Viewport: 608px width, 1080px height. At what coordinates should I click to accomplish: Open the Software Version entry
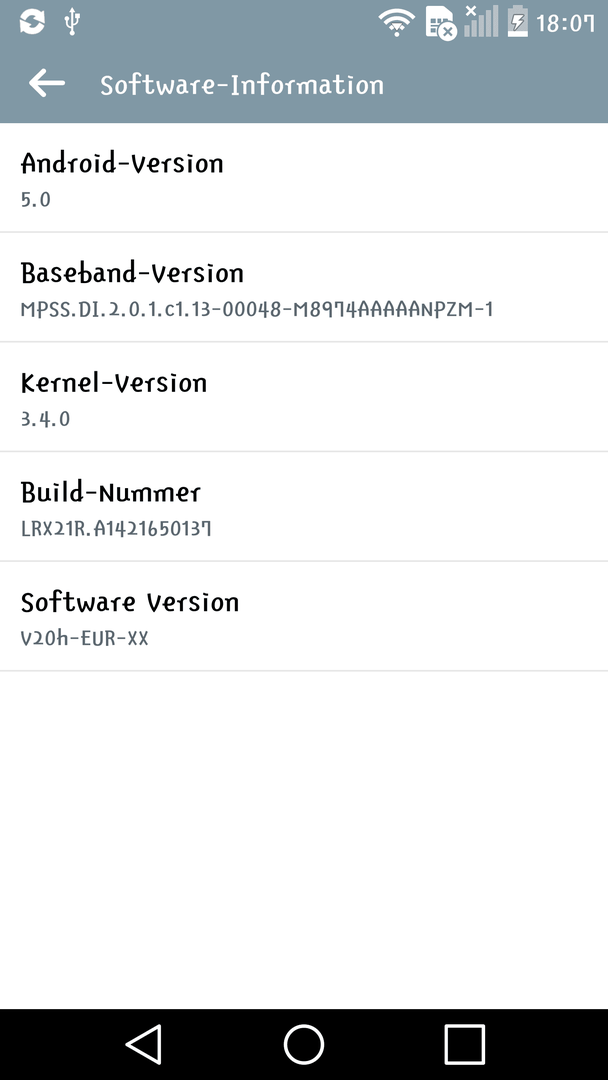(x=304, y=616)
